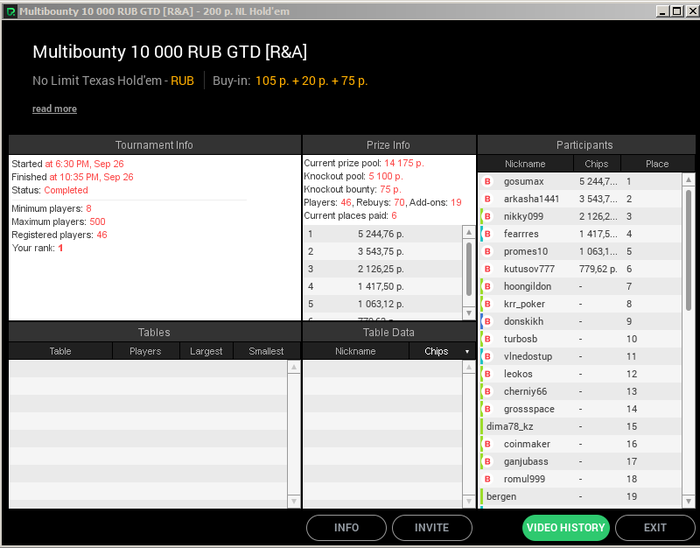Click the bounty B icon beside vlnedostup

(488, 357)
